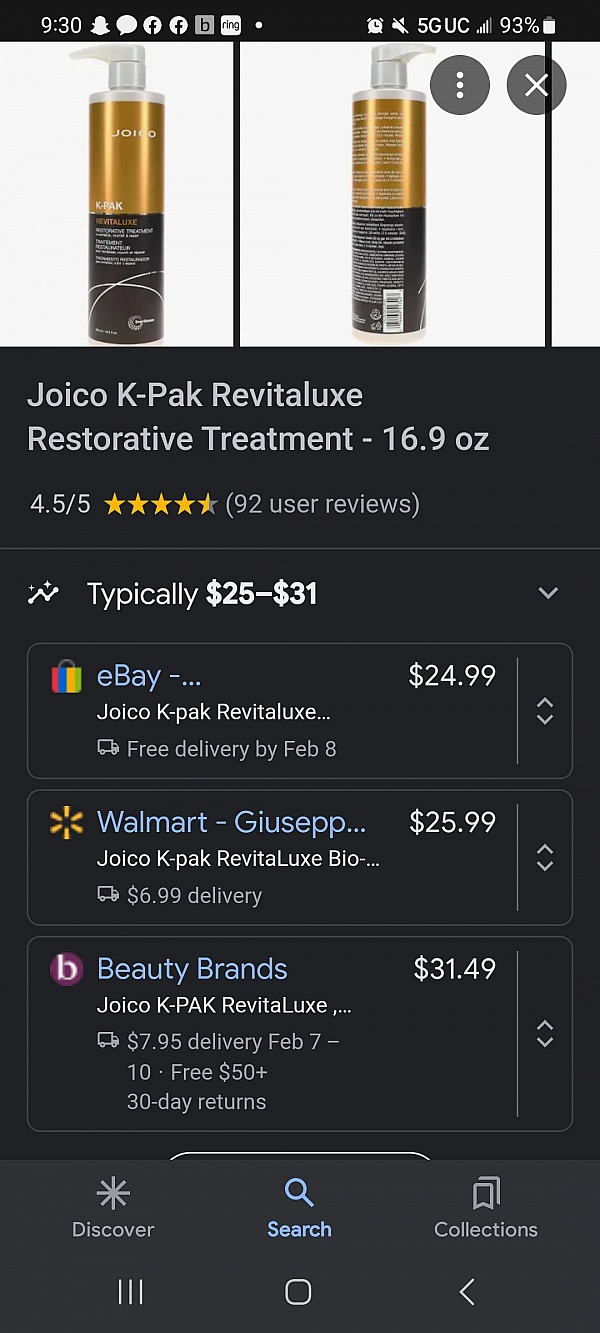Open the Walmart - Giuseppe seller link
The width and height of the screenshot is (600, 1333).
tap(231, 822)
